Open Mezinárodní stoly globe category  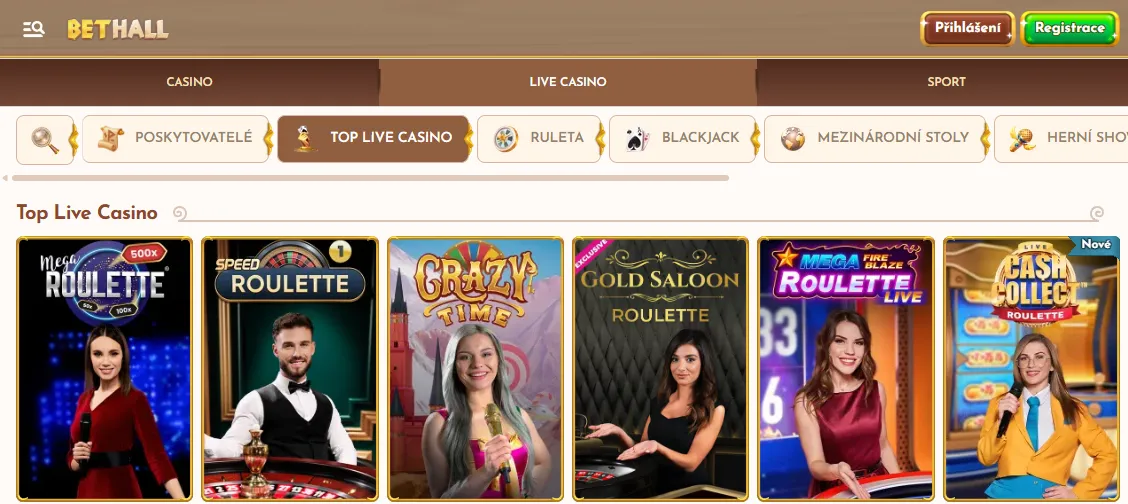pyautogui.click(x=875, y=139)
